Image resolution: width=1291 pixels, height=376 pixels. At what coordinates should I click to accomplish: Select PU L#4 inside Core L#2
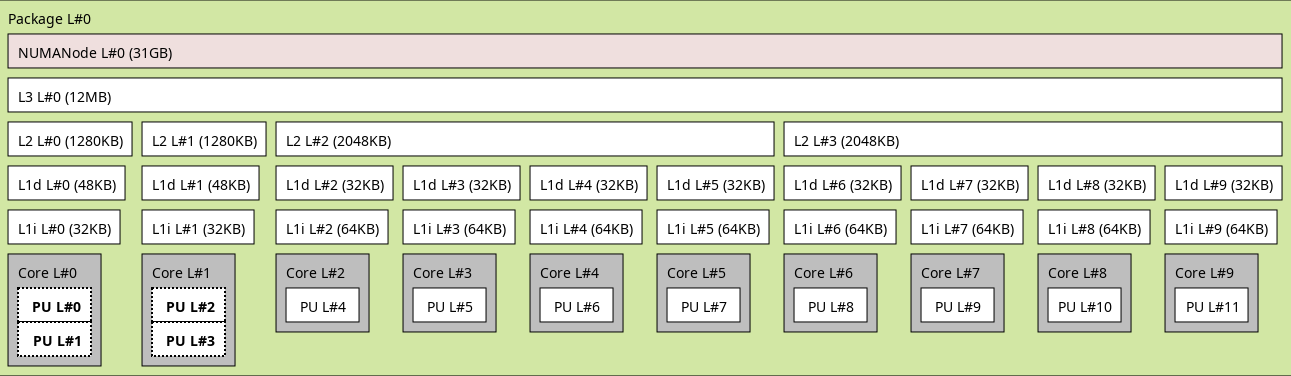[322, 306]
